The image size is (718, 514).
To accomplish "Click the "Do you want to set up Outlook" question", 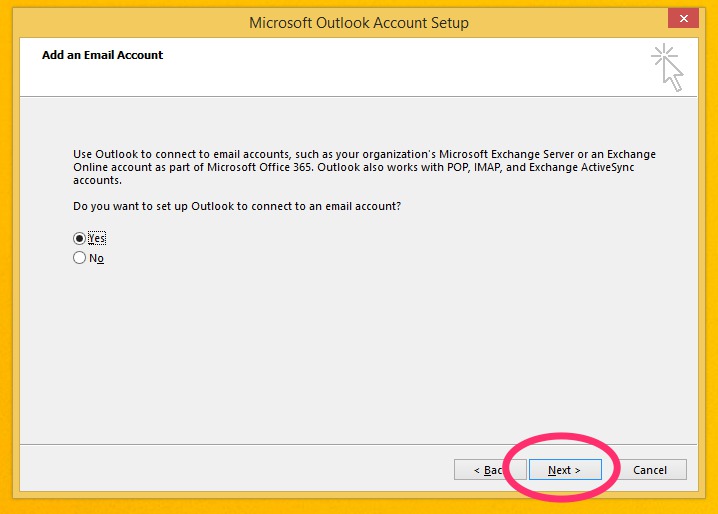I will tap(237, 206).
